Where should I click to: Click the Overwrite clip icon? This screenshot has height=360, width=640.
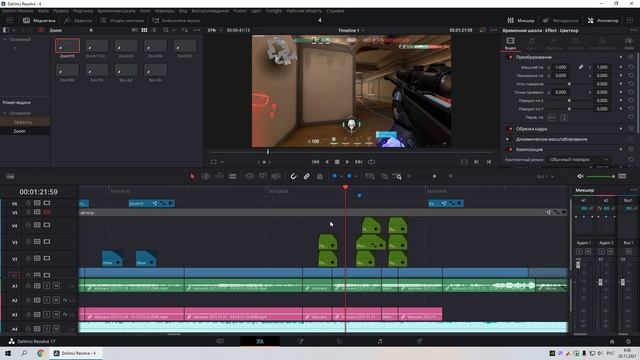(x=262, y=176)
